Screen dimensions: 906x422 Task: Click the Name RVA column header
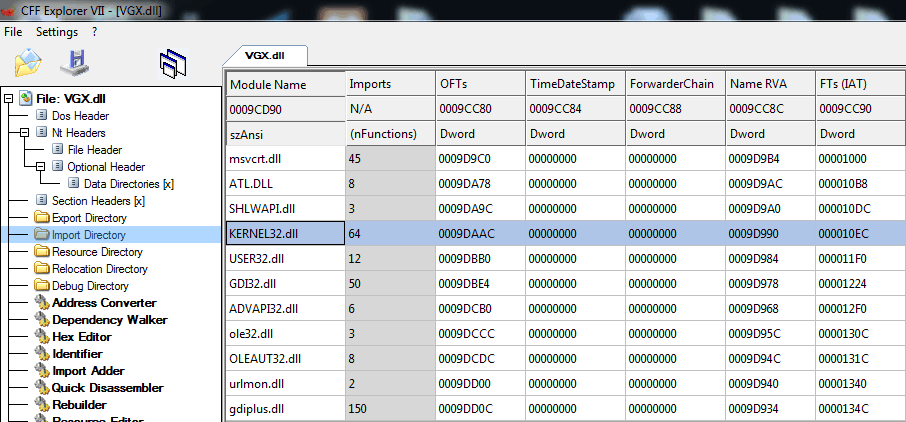[770, 84]
